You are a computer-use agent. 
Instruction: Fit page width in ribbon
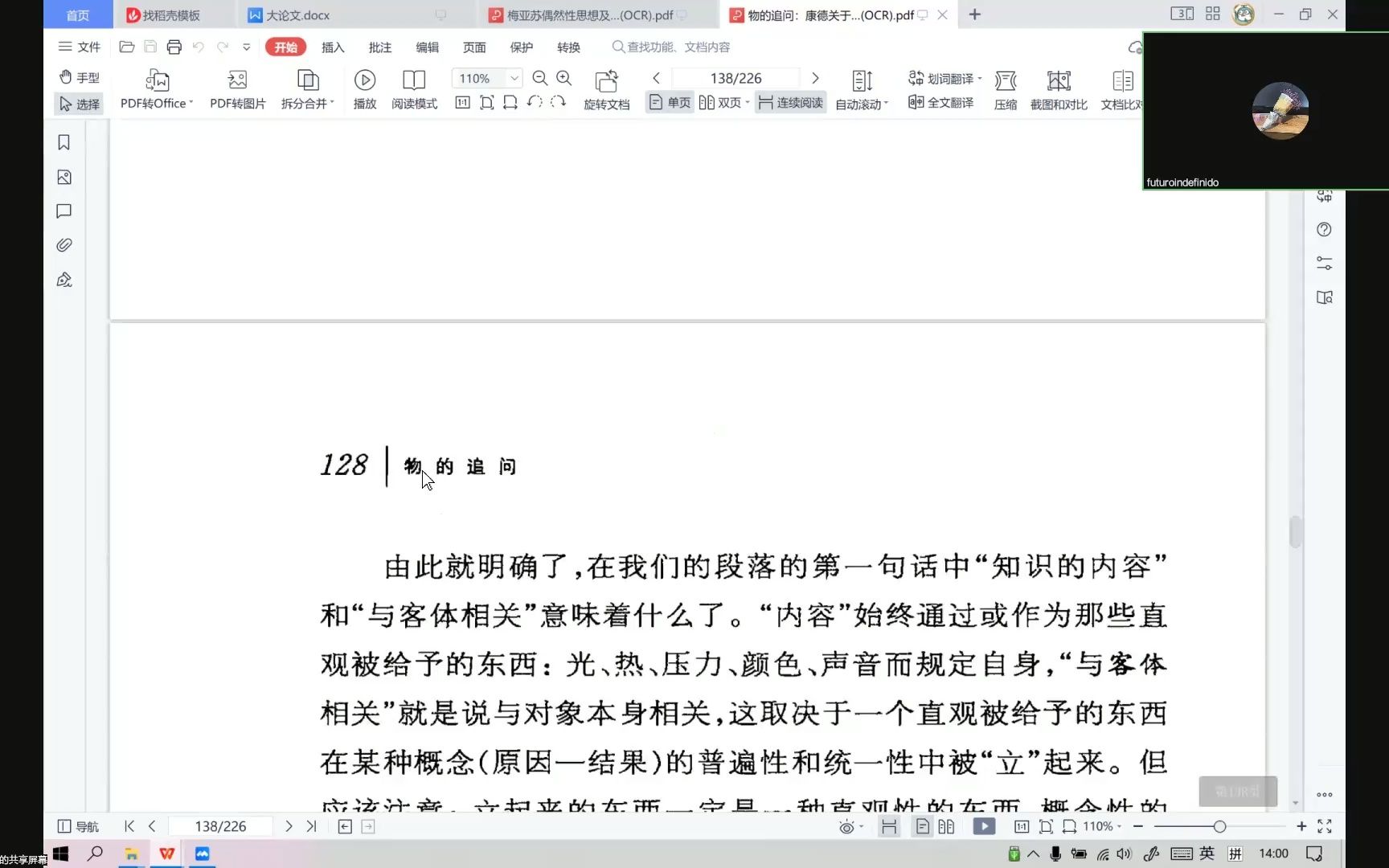[x=510, y=102]
